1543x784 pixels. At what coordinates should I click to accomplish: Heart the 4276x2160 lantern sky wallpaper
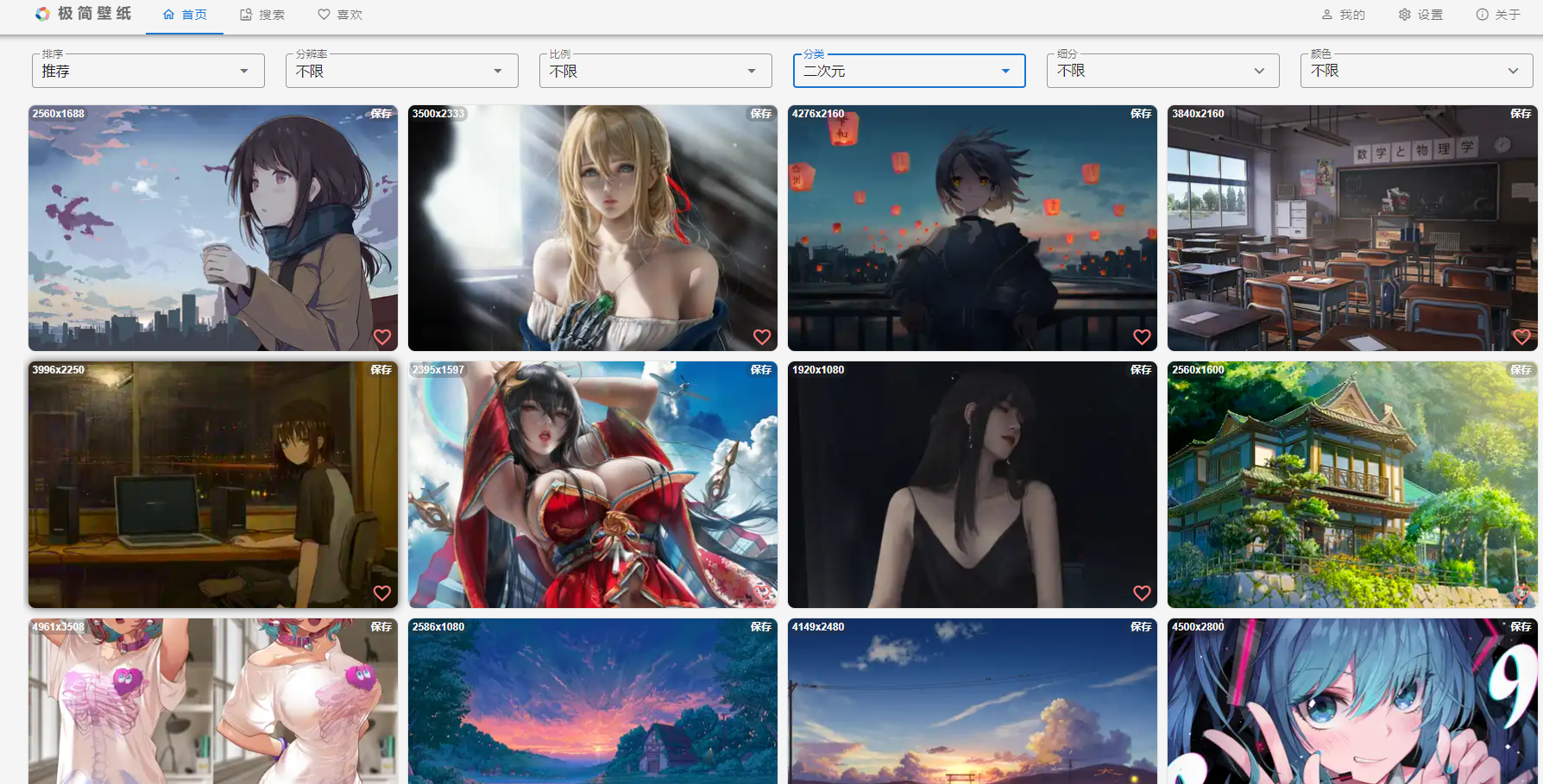pos(1142,337)
